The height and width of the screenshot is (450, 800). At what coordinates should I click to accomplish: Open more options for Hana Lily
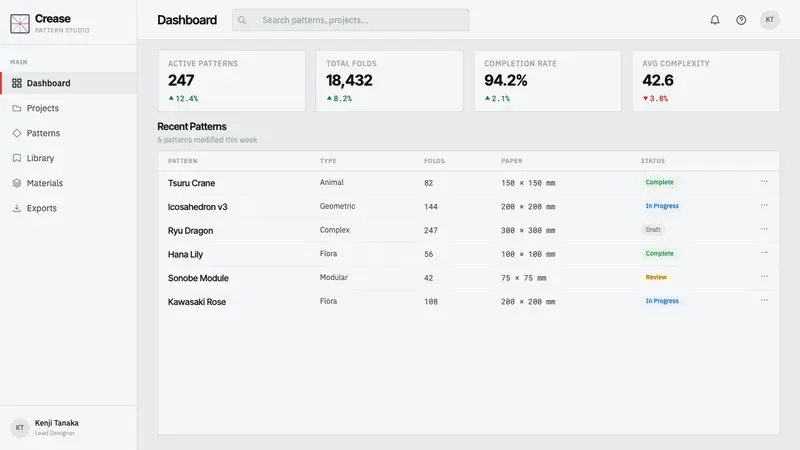[764, 253]
